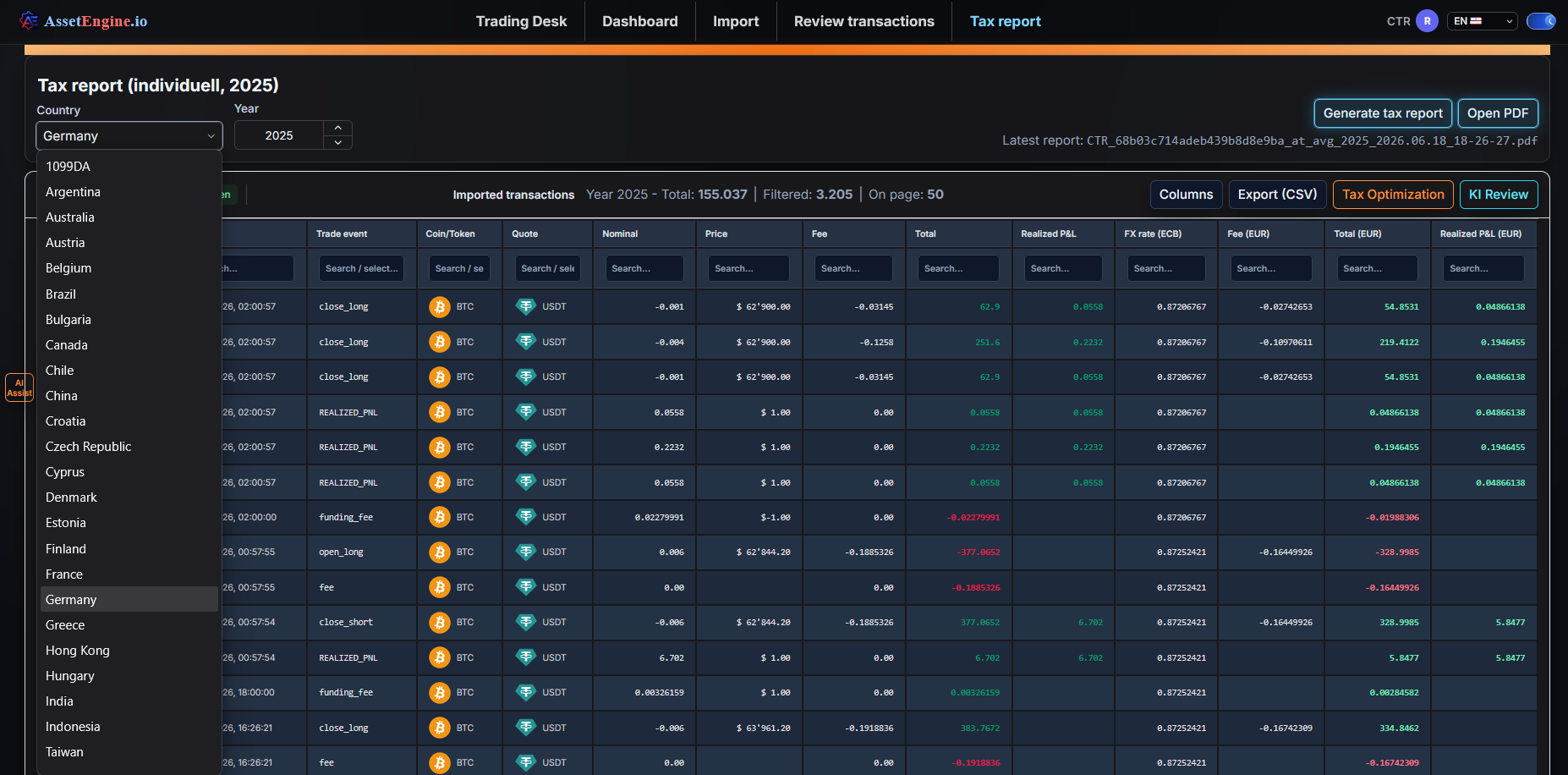Click price $ 62'844.20 in close_short row
1568x775 pixels.
click(764, 623)
